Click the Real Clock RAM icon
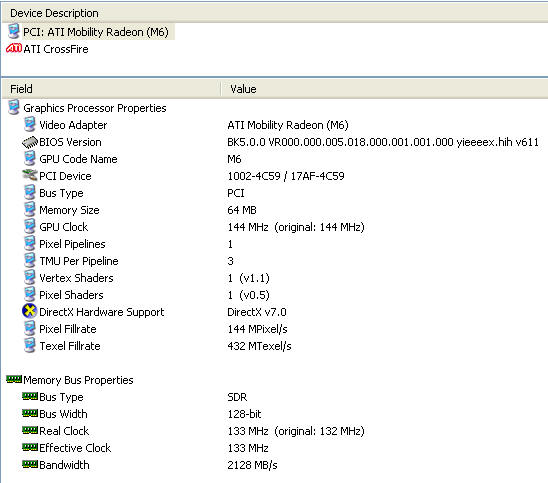This screenshot has width=548, height=483. [30, 430]
